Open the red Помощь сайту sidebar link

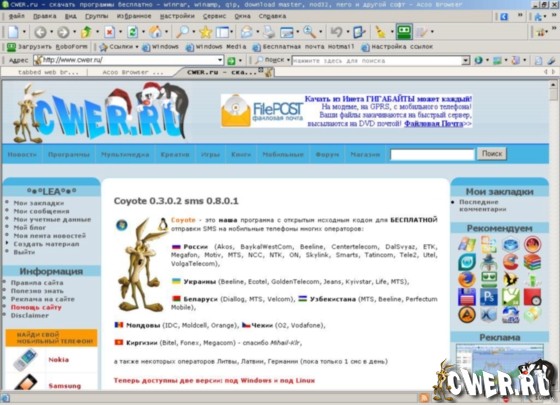click(x=36, y=307)
